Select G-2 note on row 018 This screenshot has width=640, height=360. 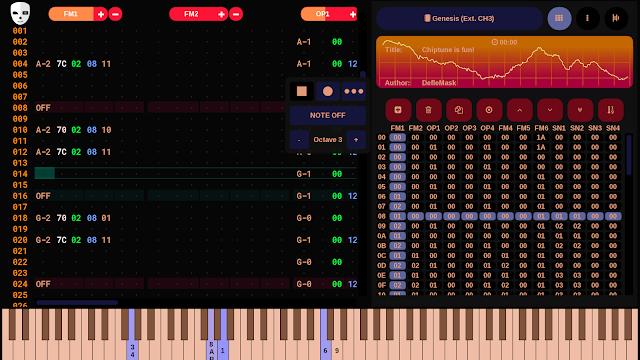click(43, 218)
